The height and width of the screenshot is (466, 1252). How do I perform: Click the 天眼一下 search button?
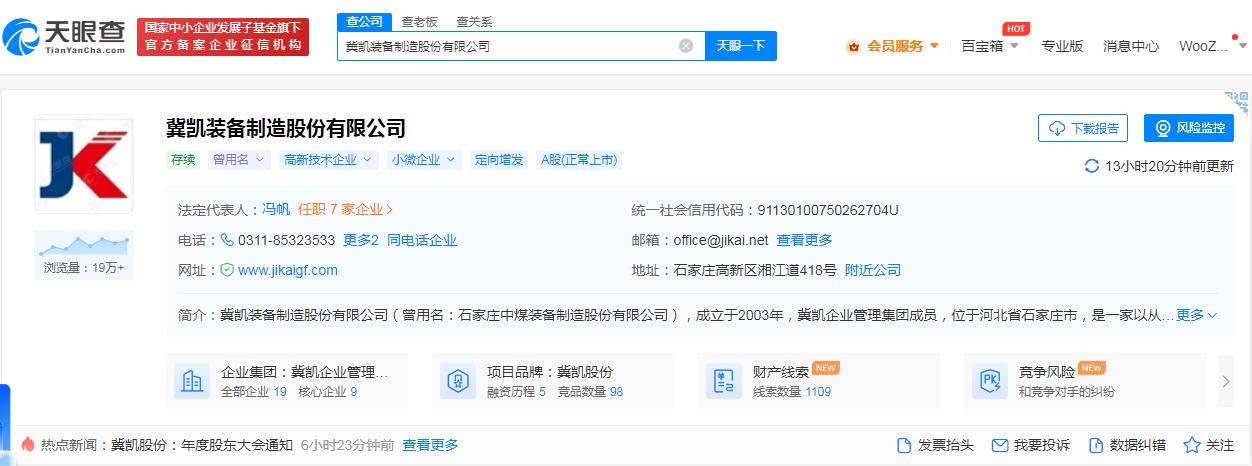tap(741, 46)
